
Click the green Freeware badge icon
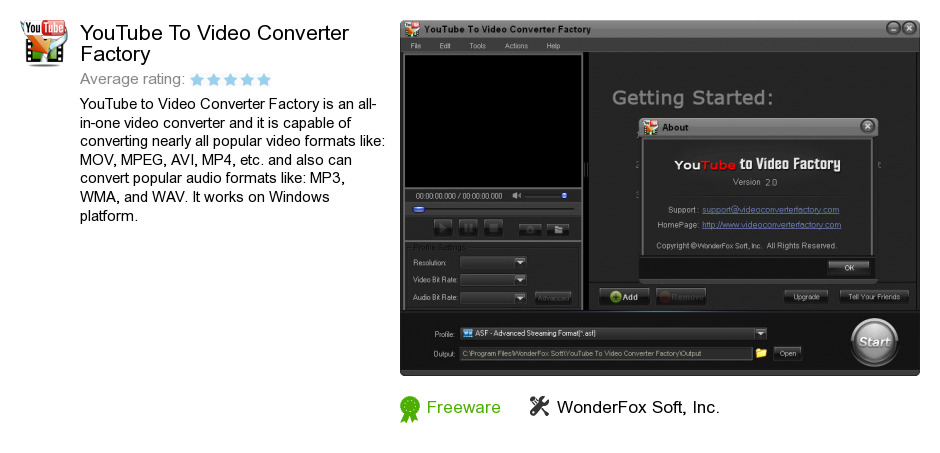coord(409,409)
